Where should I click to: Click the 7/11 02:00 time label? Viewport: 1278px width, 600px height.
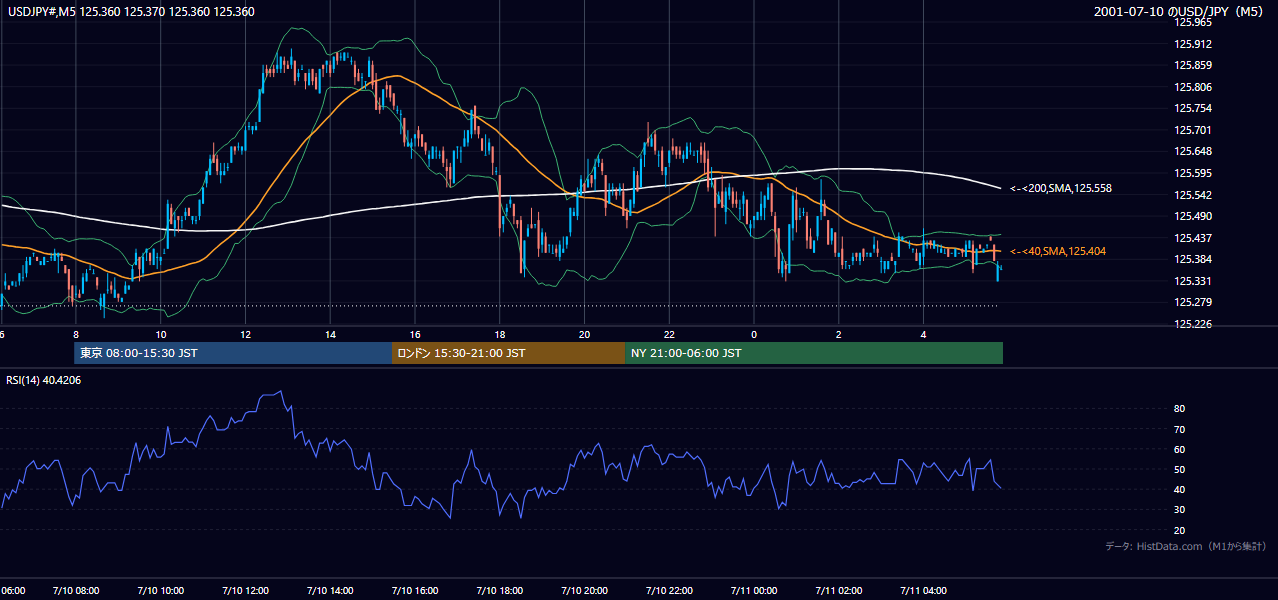click(x=839, y=591)
